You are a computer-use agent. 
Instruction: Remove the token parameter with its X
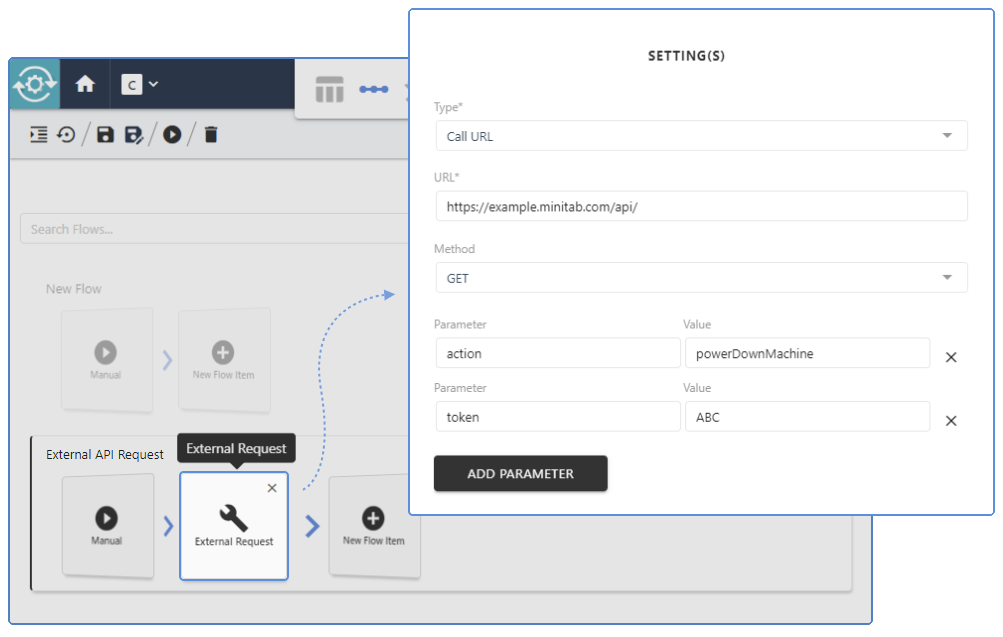[950, 421]
